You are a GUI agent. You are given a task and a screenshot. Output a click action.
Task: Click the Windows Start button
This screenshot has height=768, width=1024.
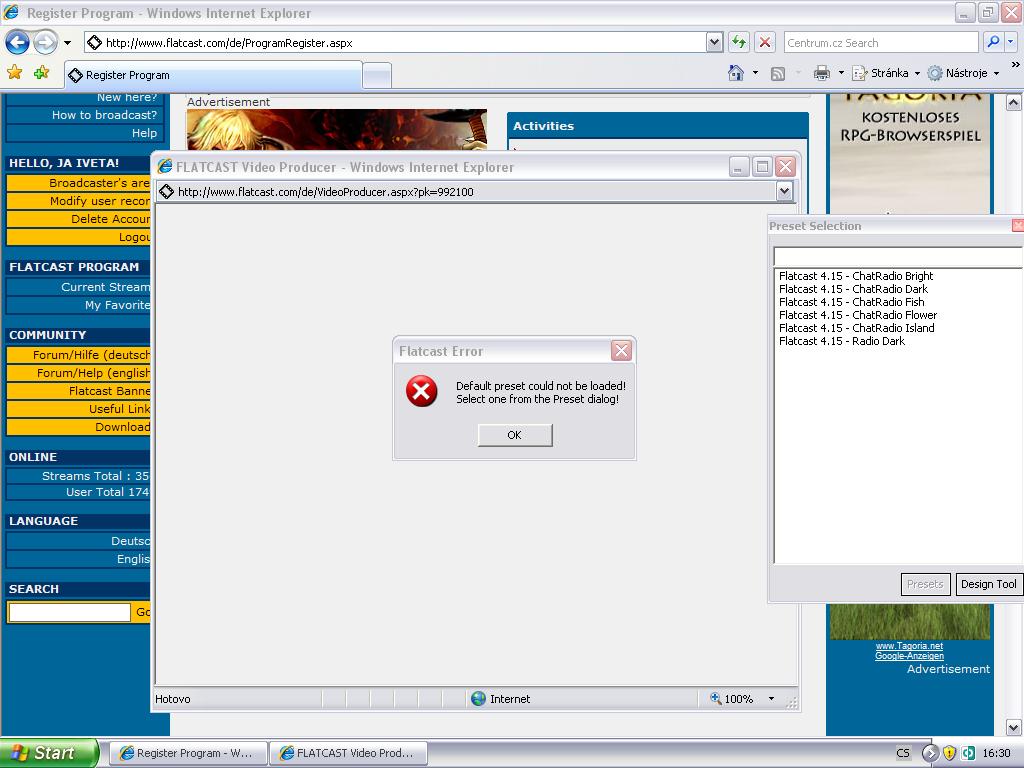49,753
